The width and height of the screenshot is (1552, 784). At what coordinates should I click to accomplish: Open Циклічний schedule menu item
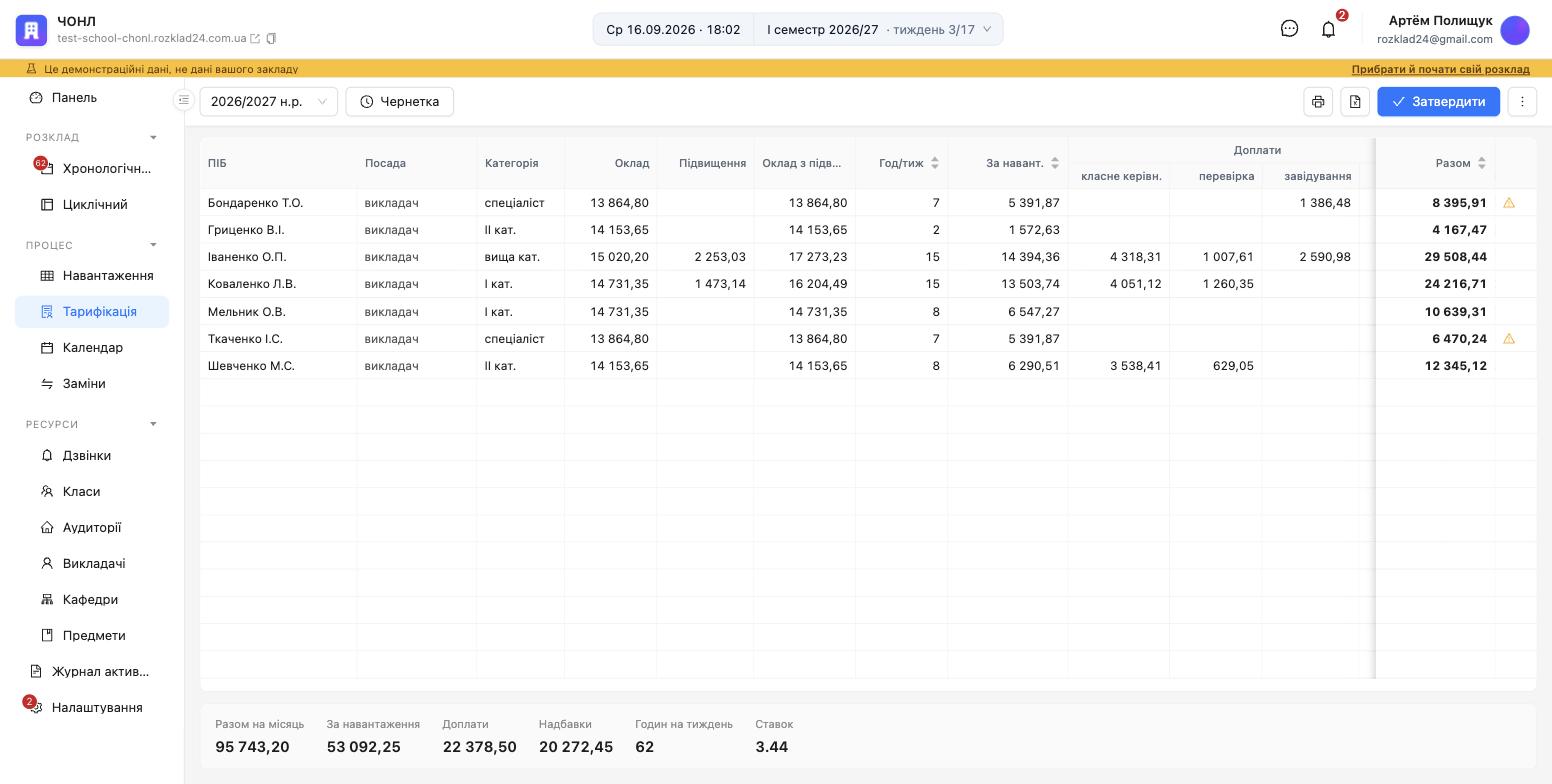(92, 205)
